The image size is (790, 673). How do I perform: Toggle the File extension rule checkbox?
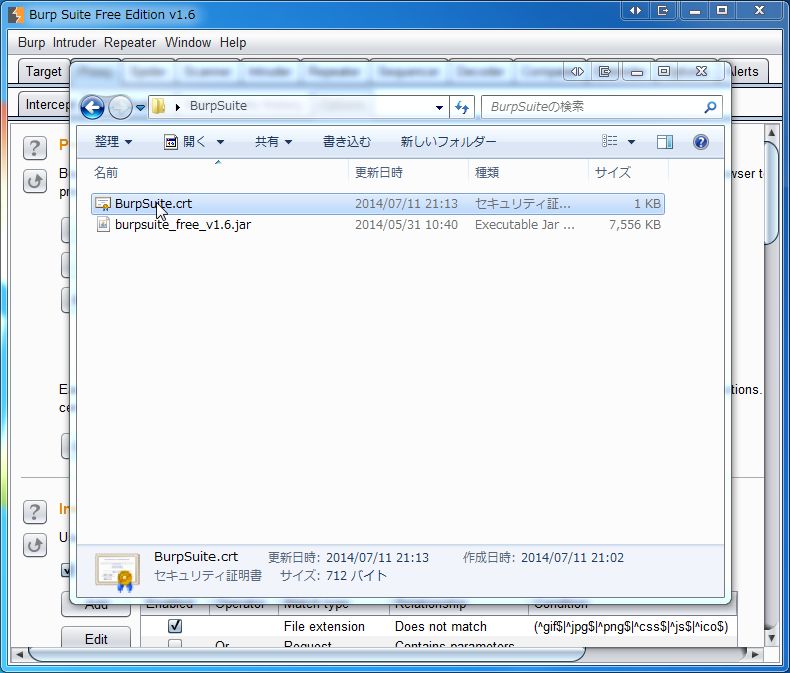[175, 626]
